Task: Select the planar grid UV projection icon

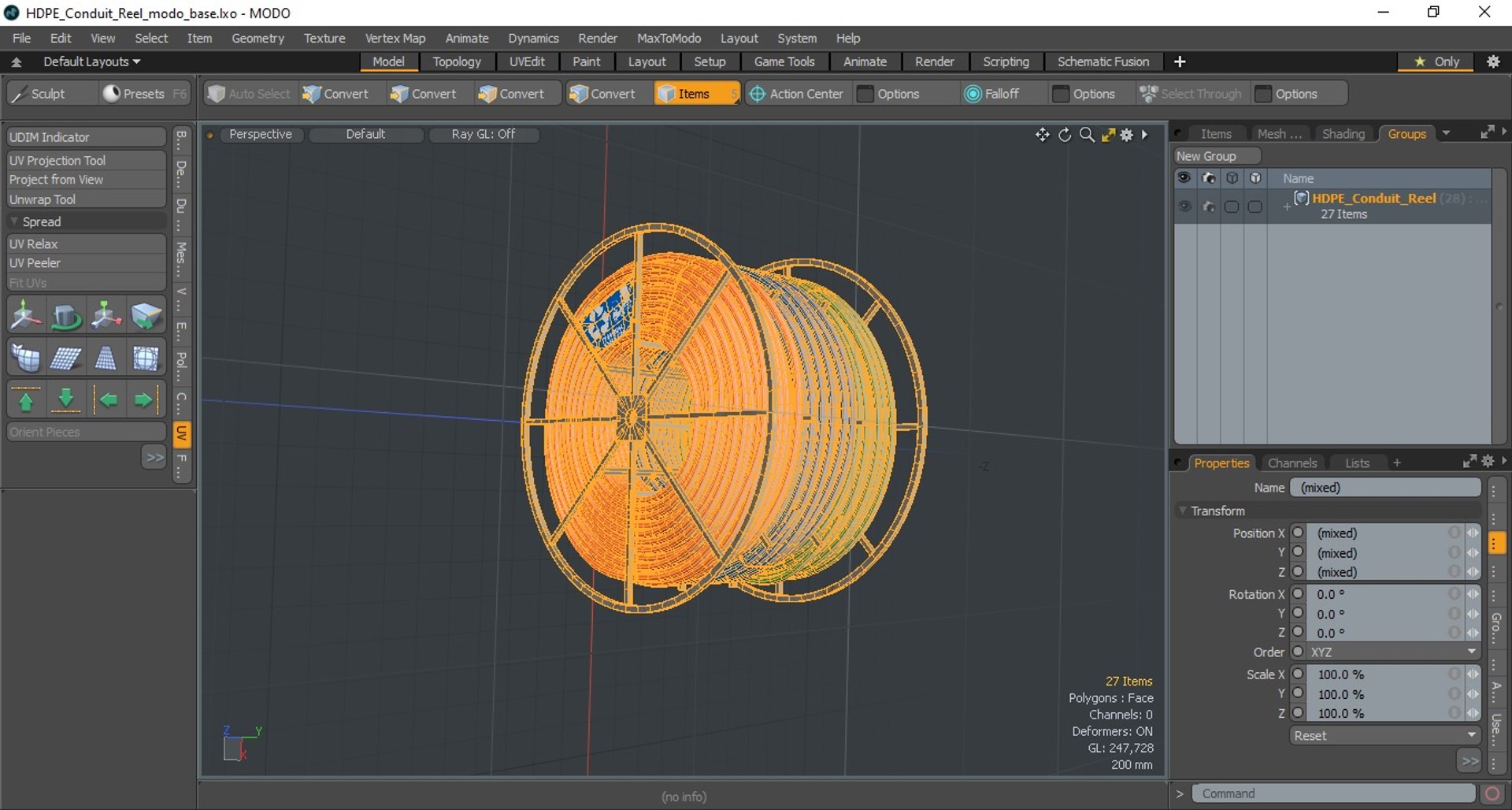Action: pos(65,359)
